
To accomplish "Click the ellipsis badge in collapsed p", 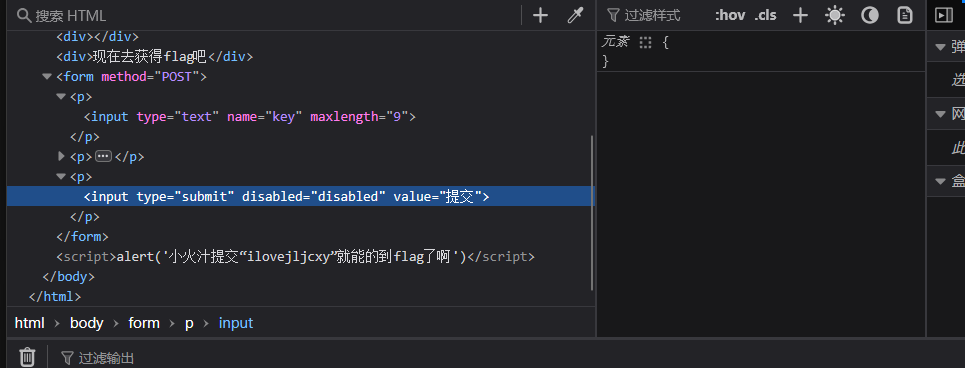I will (103, 156).
